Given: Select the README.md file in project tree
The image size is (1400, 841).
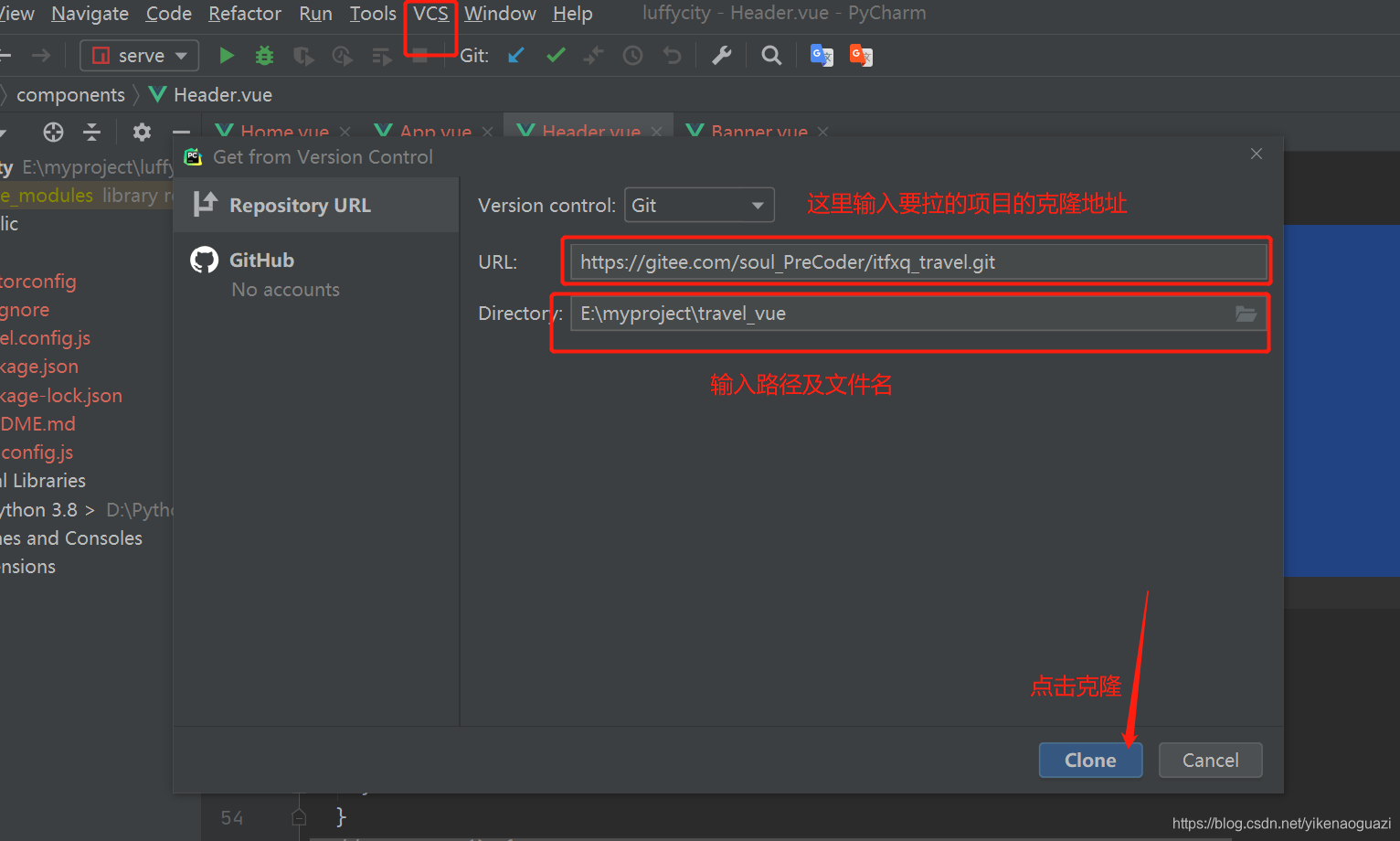Looking at the screenshot, I should pos(37,424).
